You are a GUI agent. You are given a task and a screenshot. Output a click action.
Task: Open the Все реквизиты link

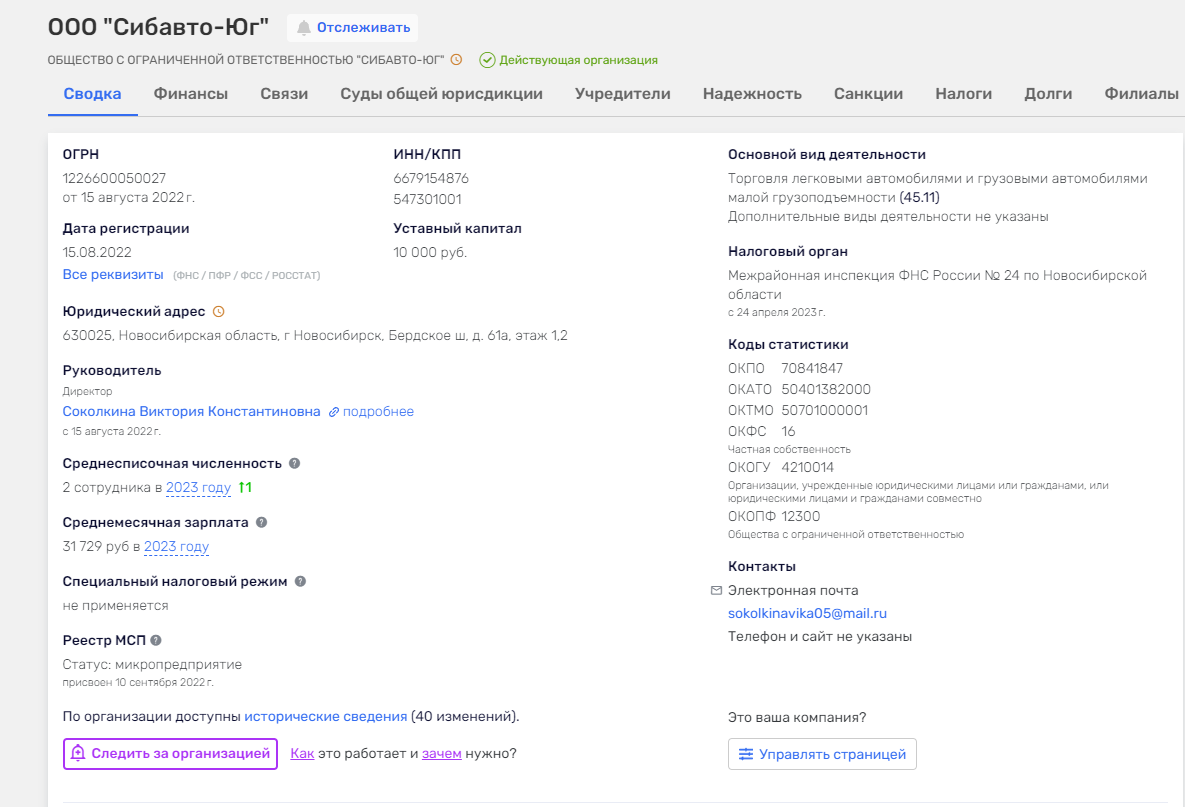pyautogui.click(x=113, y=274)
